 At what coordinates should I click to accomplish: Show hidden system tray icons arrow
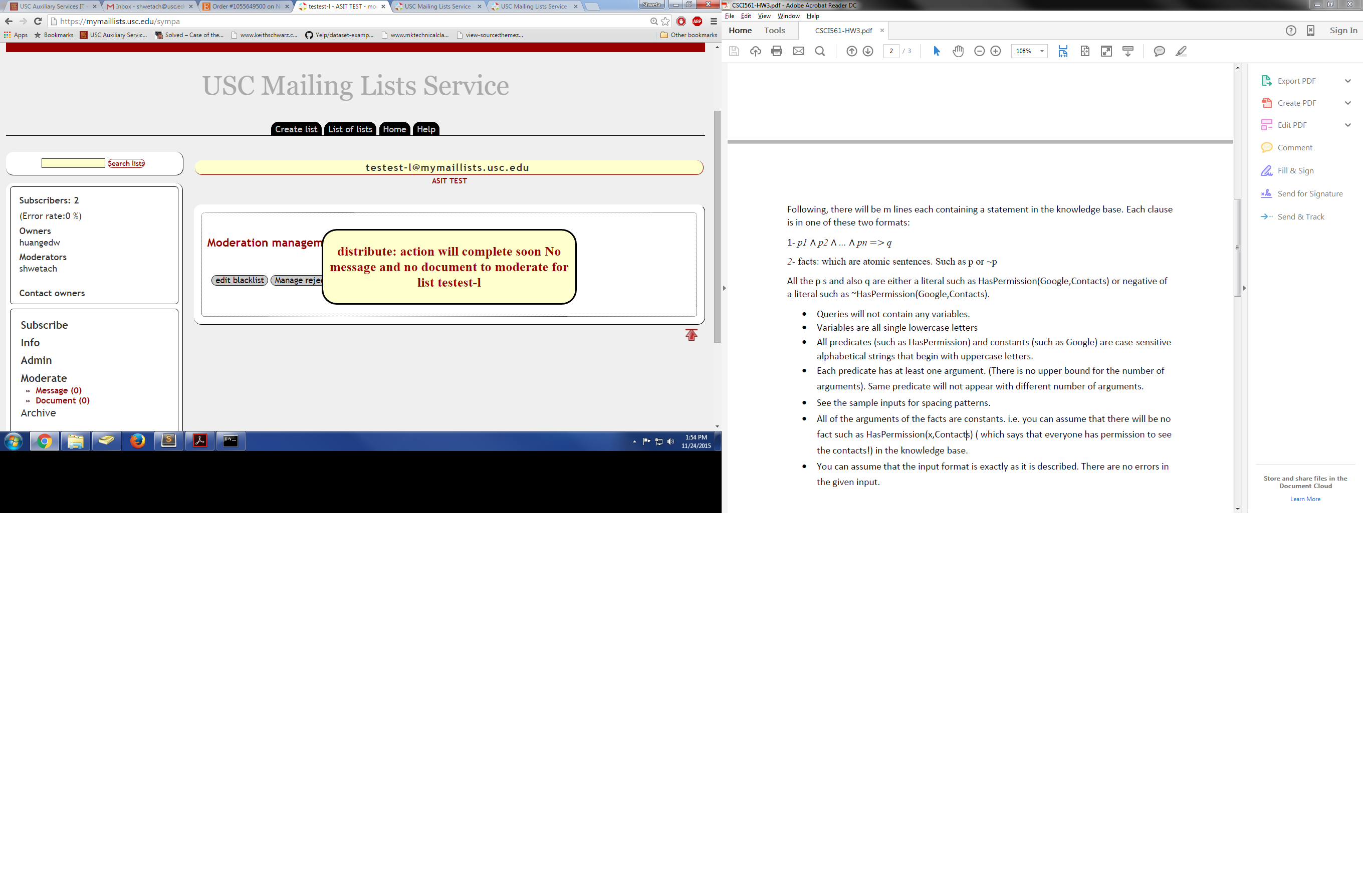pyautogui.click(x=634, y=441)
